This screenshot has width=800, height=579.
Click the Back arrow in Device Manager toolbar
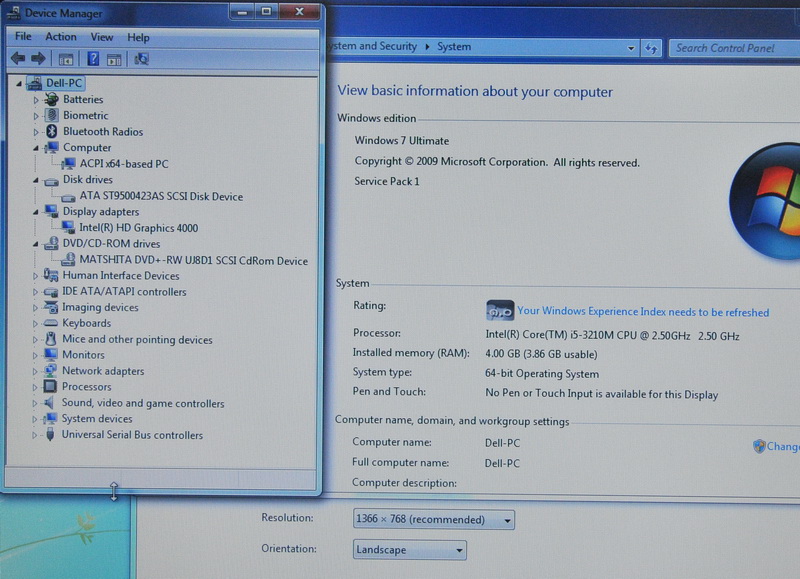(18, 59)
